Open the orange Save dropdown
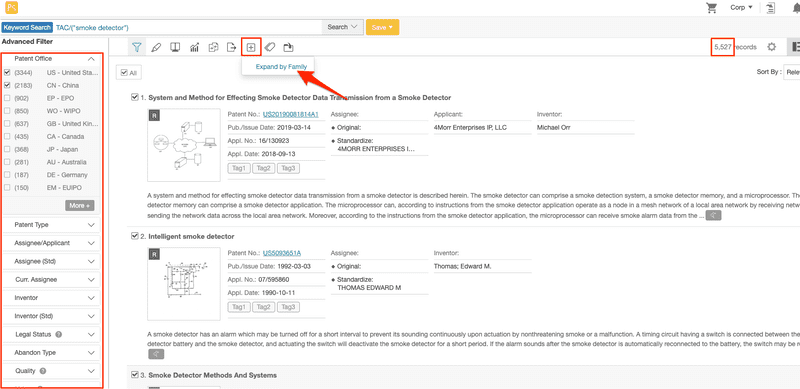Screen dimensions: 800x389 382,28
